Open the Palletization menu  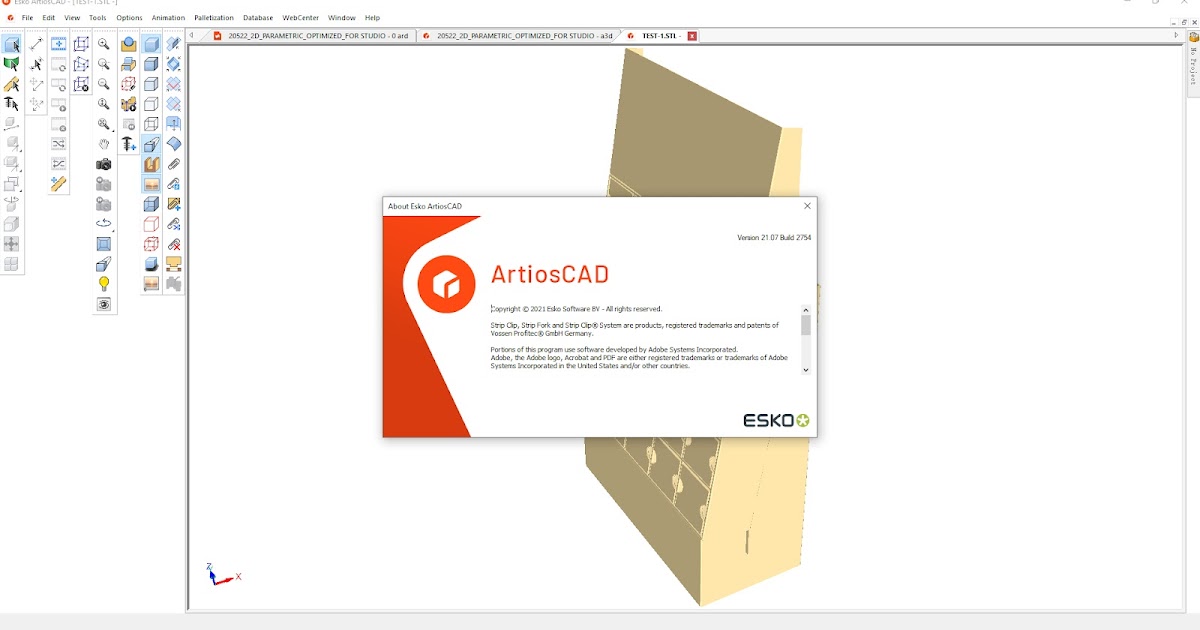213,17
